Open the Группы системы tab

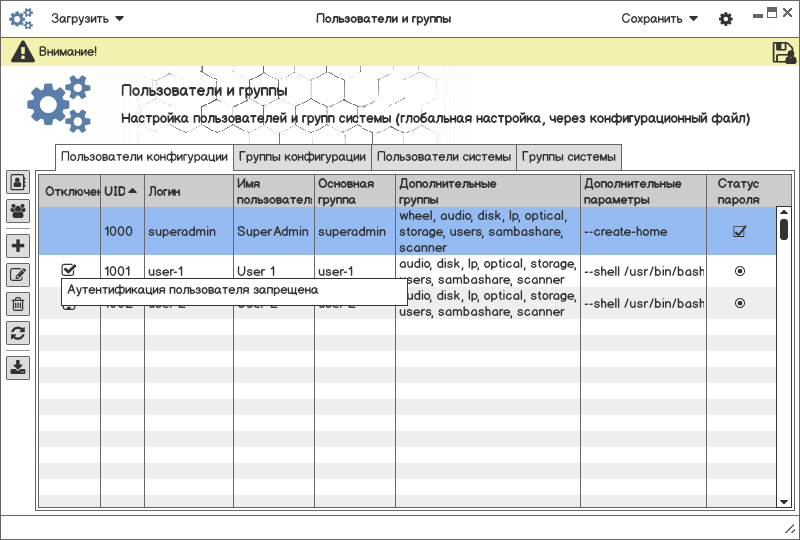(569, 157)
